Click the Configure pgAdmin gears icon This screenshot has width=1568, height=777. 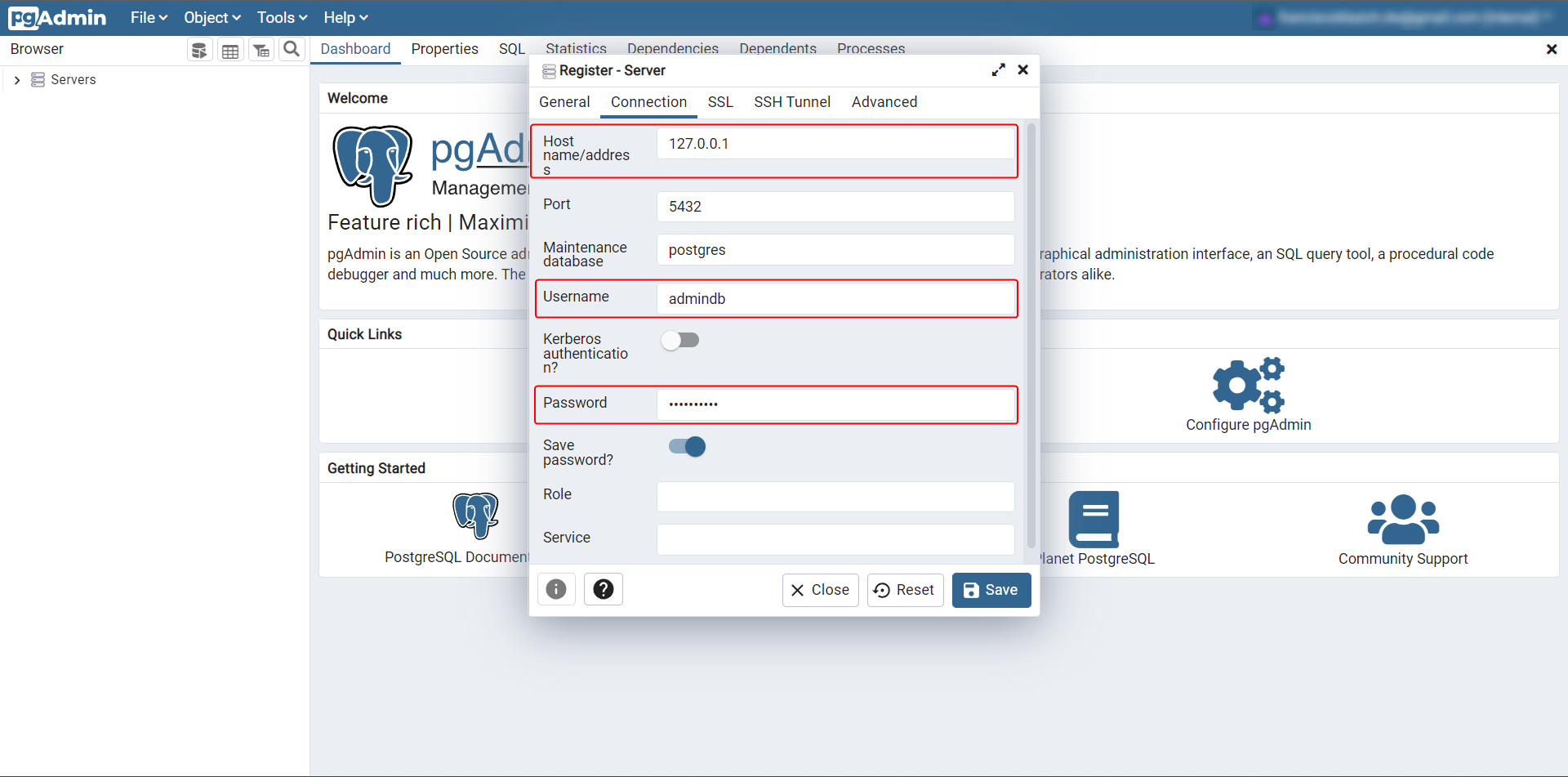(x=1249, y=384)
